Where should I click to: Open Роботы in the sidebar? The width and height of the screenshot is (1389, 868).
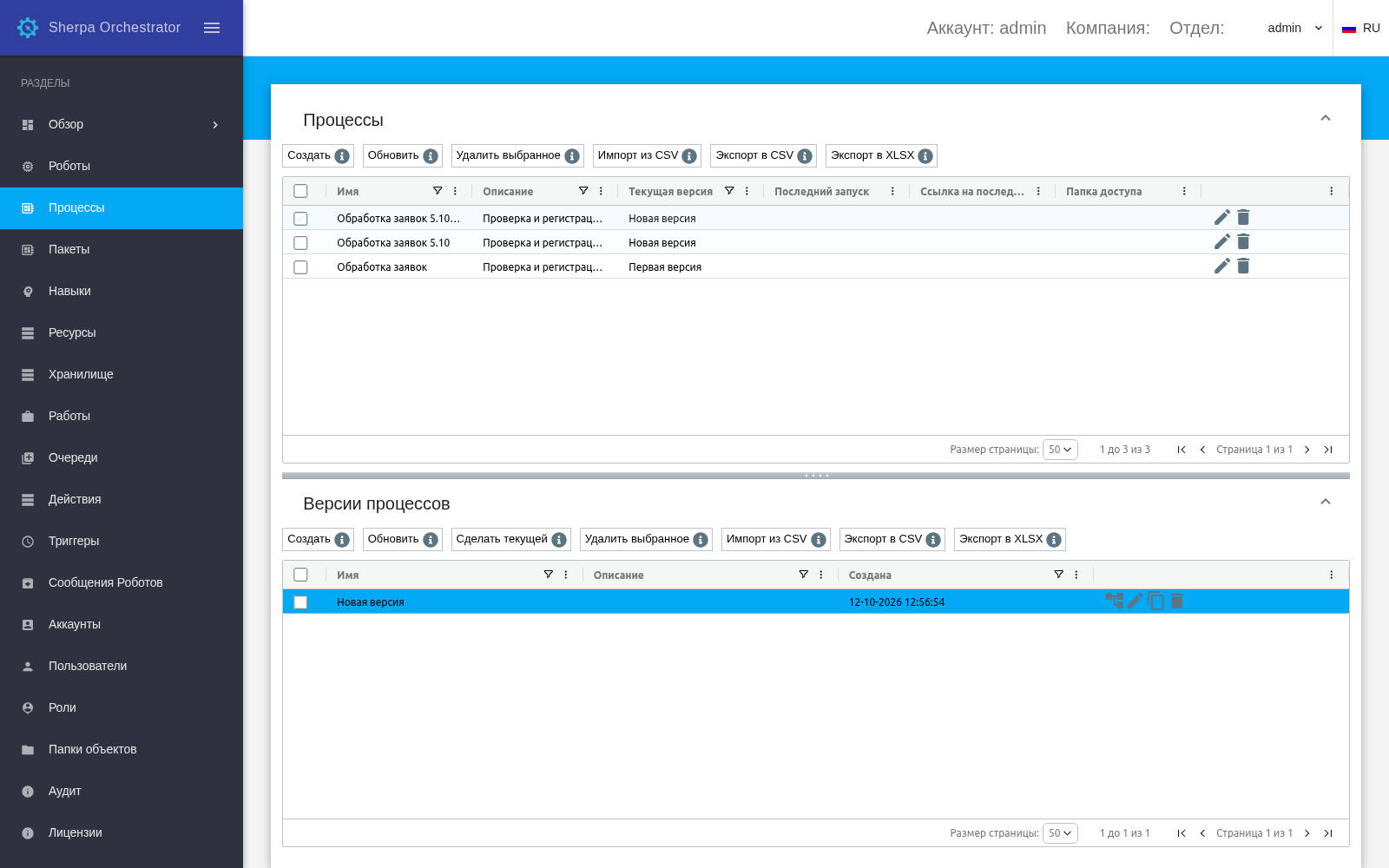pos(122,166)
